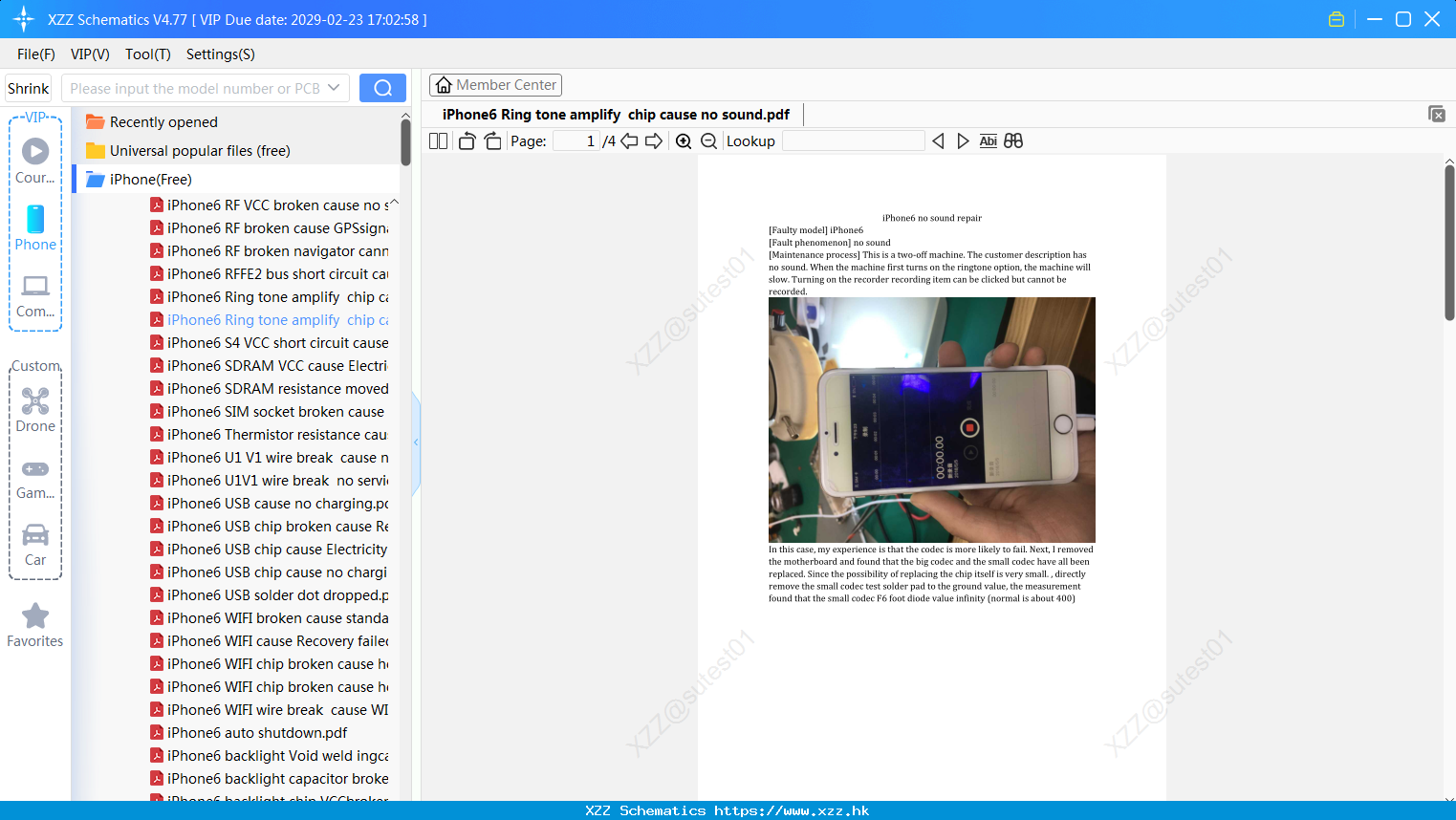Rotate the page counterclockwise

click(x=467, y=141)
